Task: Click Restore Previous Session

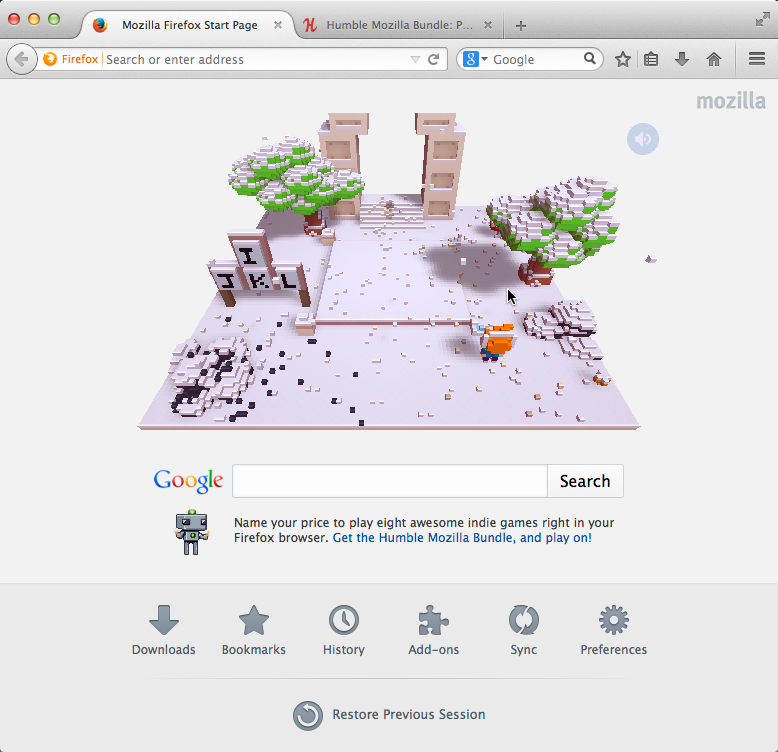Action: pos(389,715)
